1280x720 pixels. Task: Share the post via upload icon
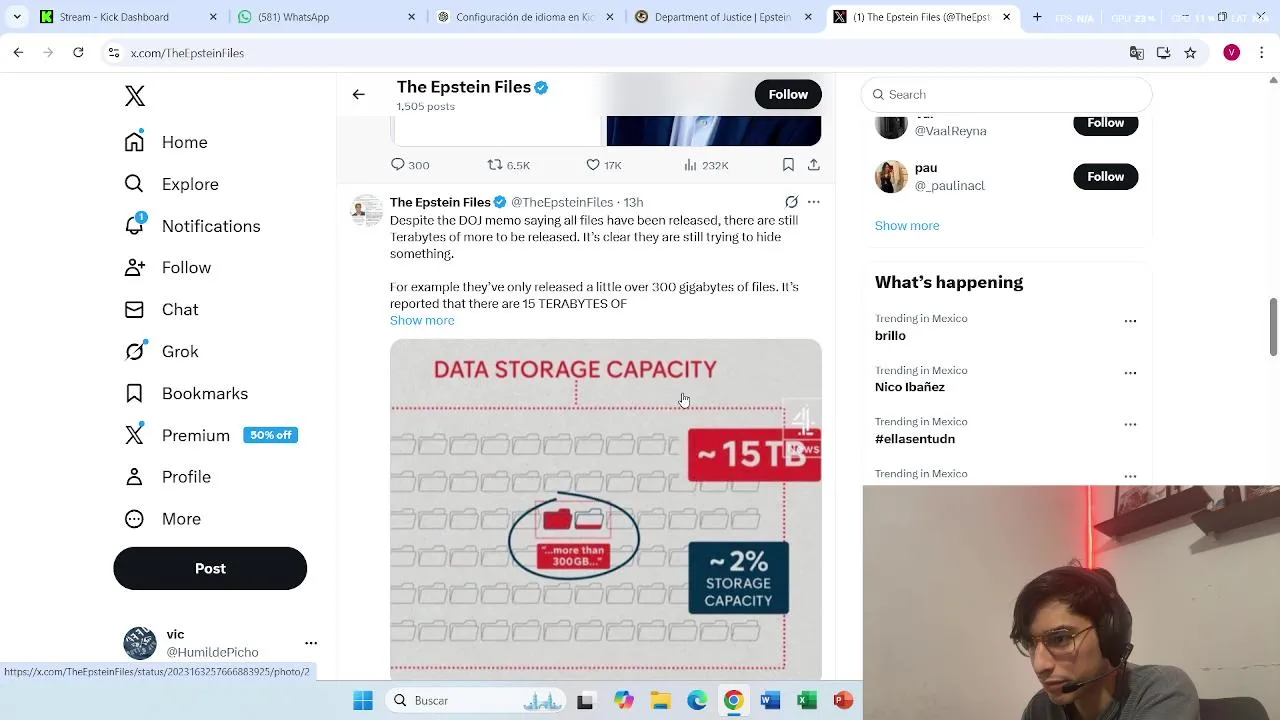click(x=814, y=164)
